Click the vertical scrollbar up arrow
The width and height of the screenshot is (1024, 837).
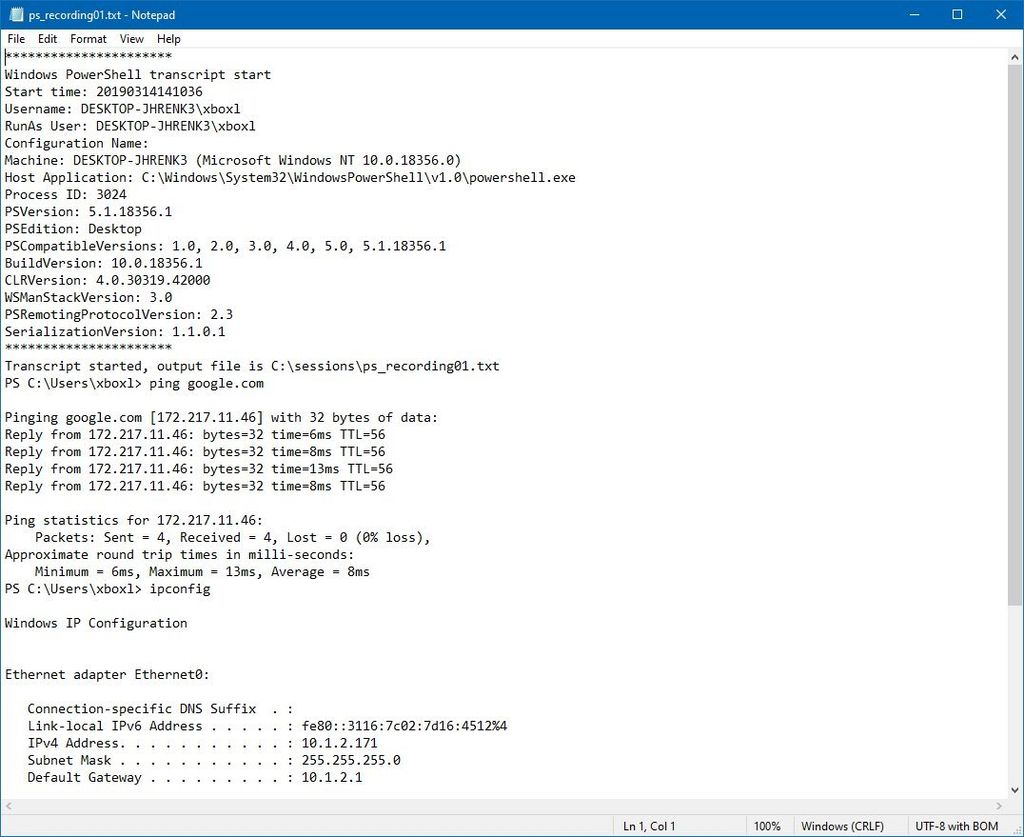1014,57
